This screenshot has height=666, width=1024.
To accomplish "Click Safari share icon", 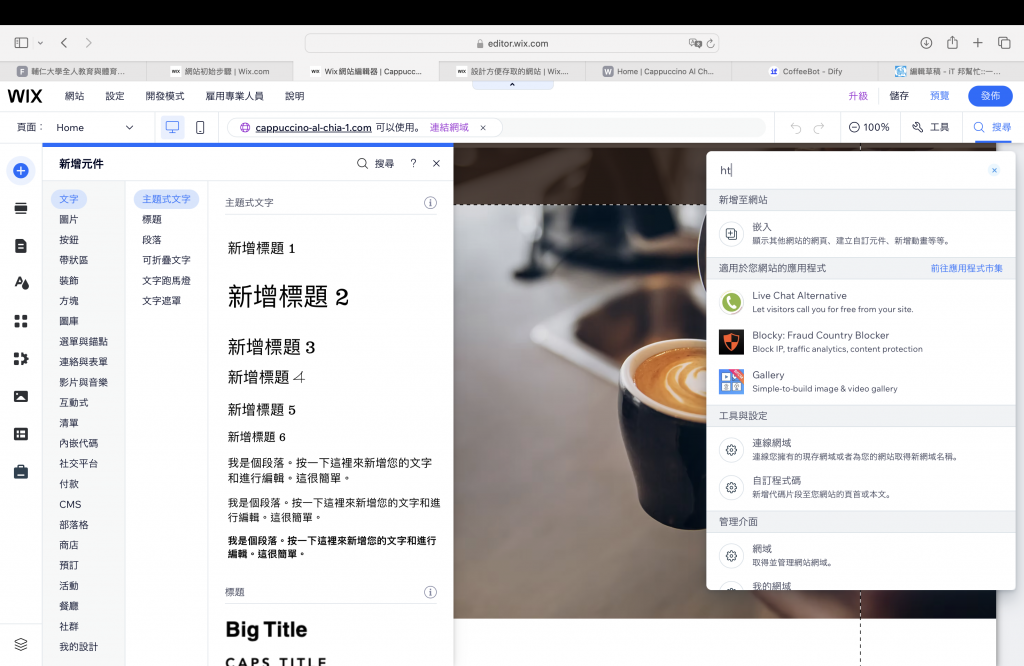I will point(952,42).
